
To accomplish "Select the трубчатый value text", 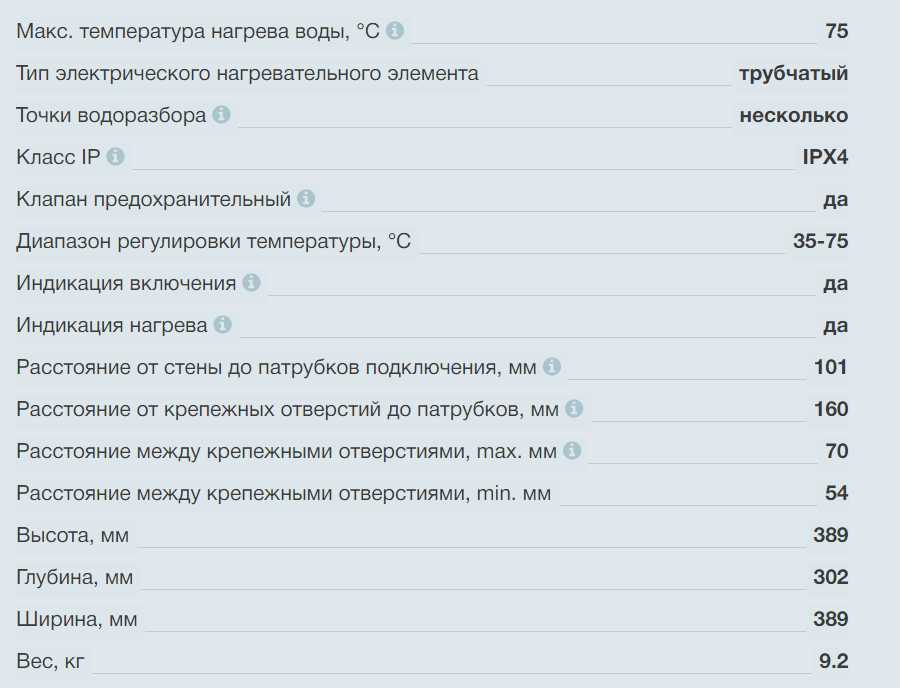I will coord(793,73).
